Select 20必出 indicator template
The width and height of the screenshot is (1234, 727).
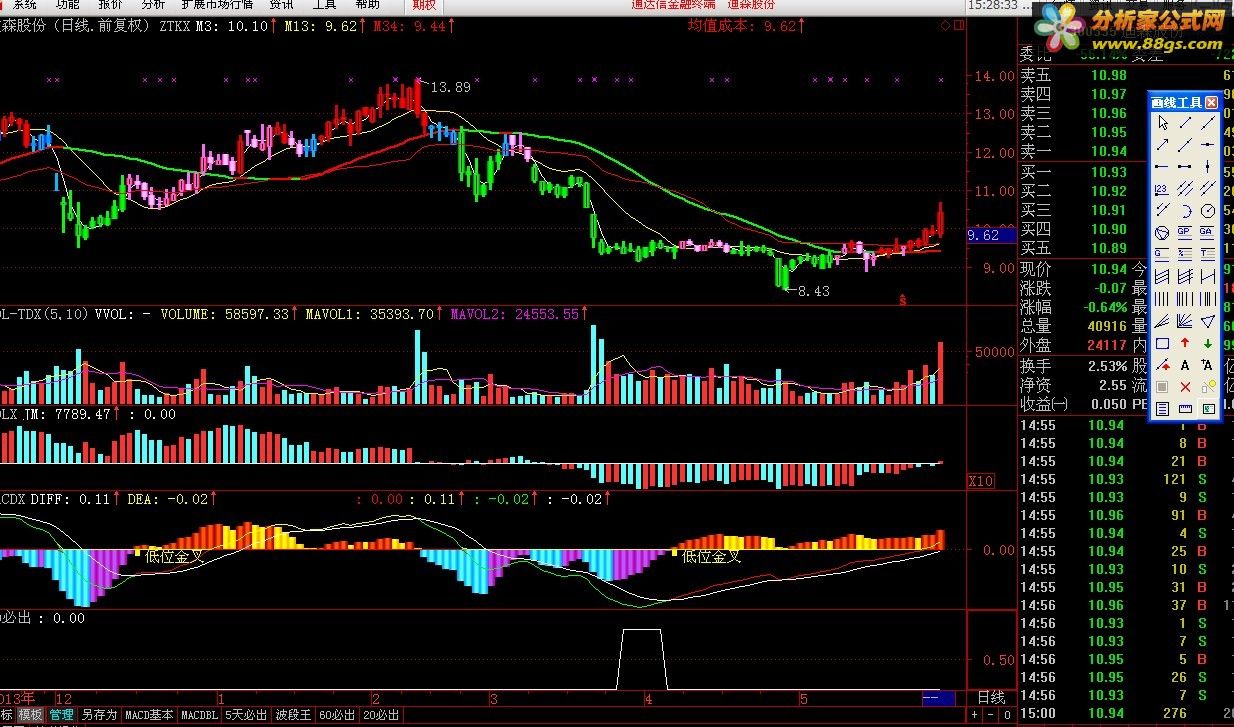click(x=381, y=715)
